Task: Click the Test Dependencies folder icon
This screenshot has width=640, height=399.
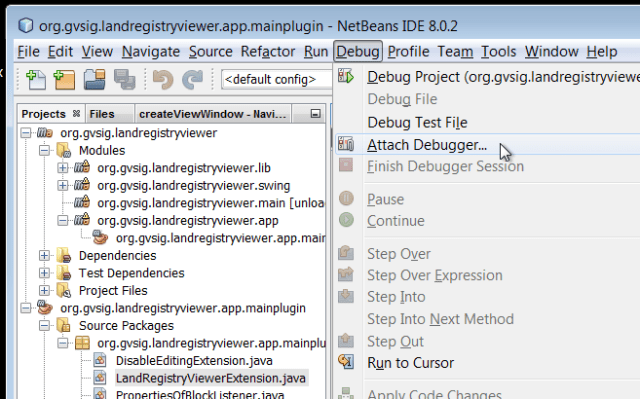Action: click(64, 273)
